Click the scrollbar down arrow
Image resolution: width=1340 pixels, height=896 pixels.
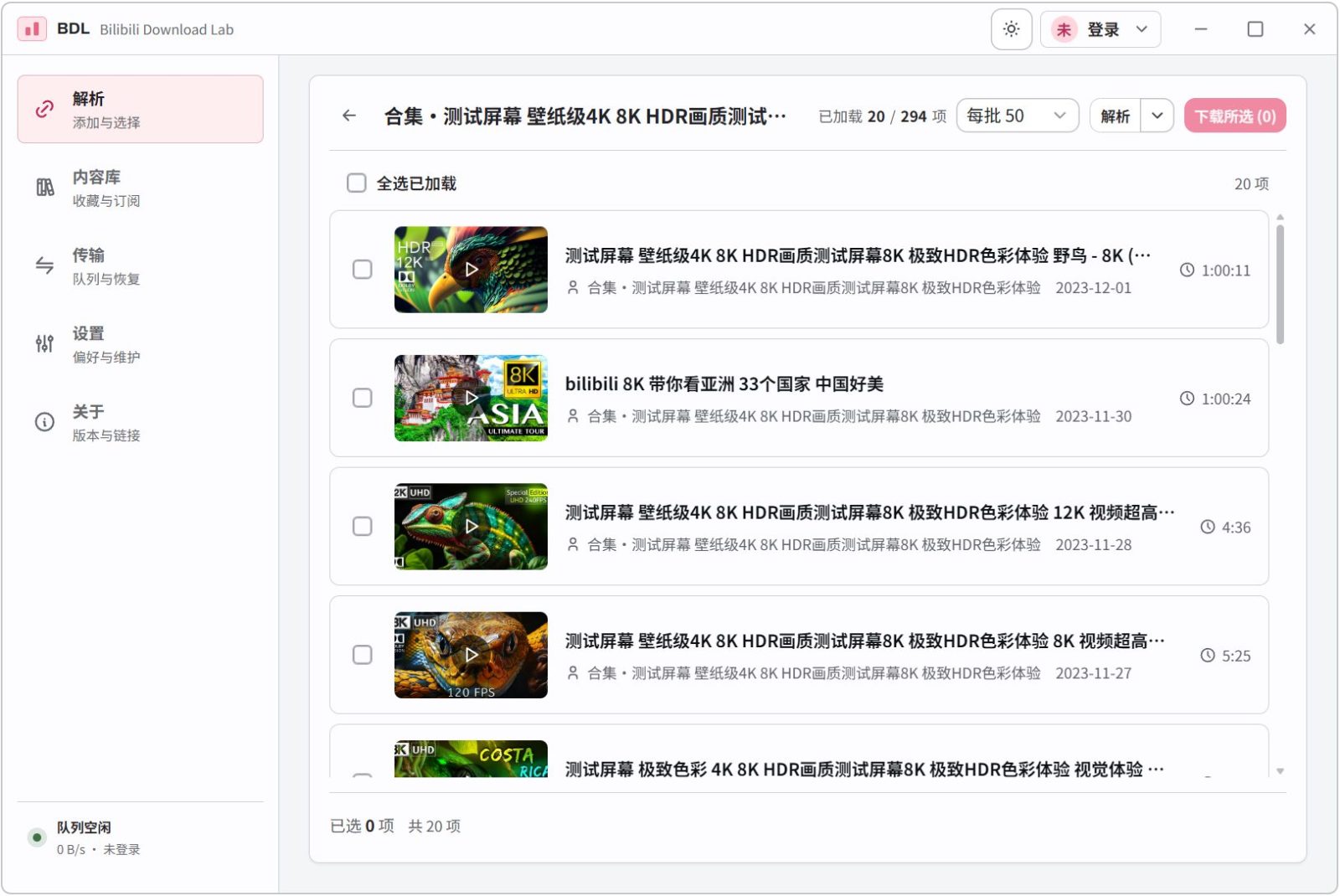click(x=1280, y=771)
